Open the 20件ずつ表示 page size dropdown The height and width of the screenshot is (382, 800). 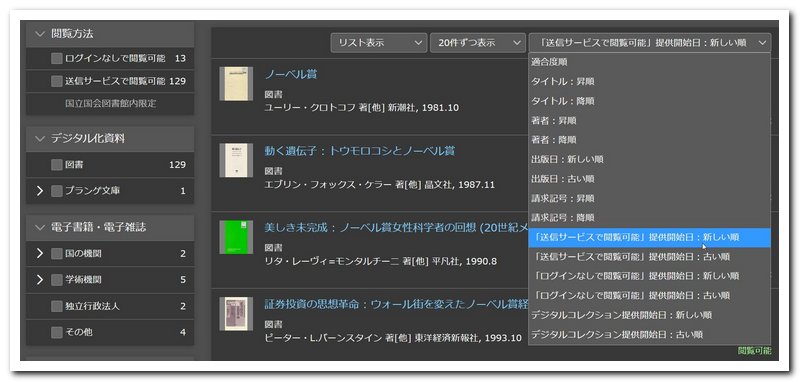point(478,43)
